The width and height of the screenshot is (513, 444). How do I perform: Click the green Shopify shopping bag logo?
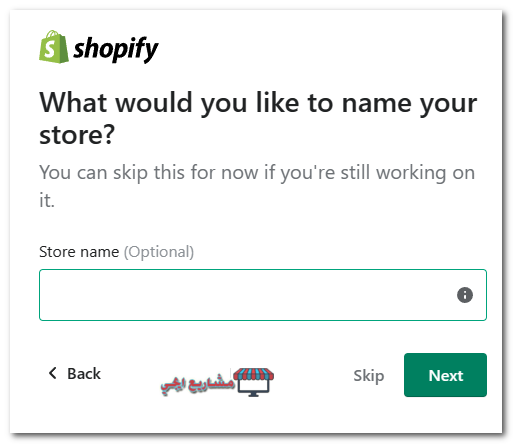coord(54,47)
